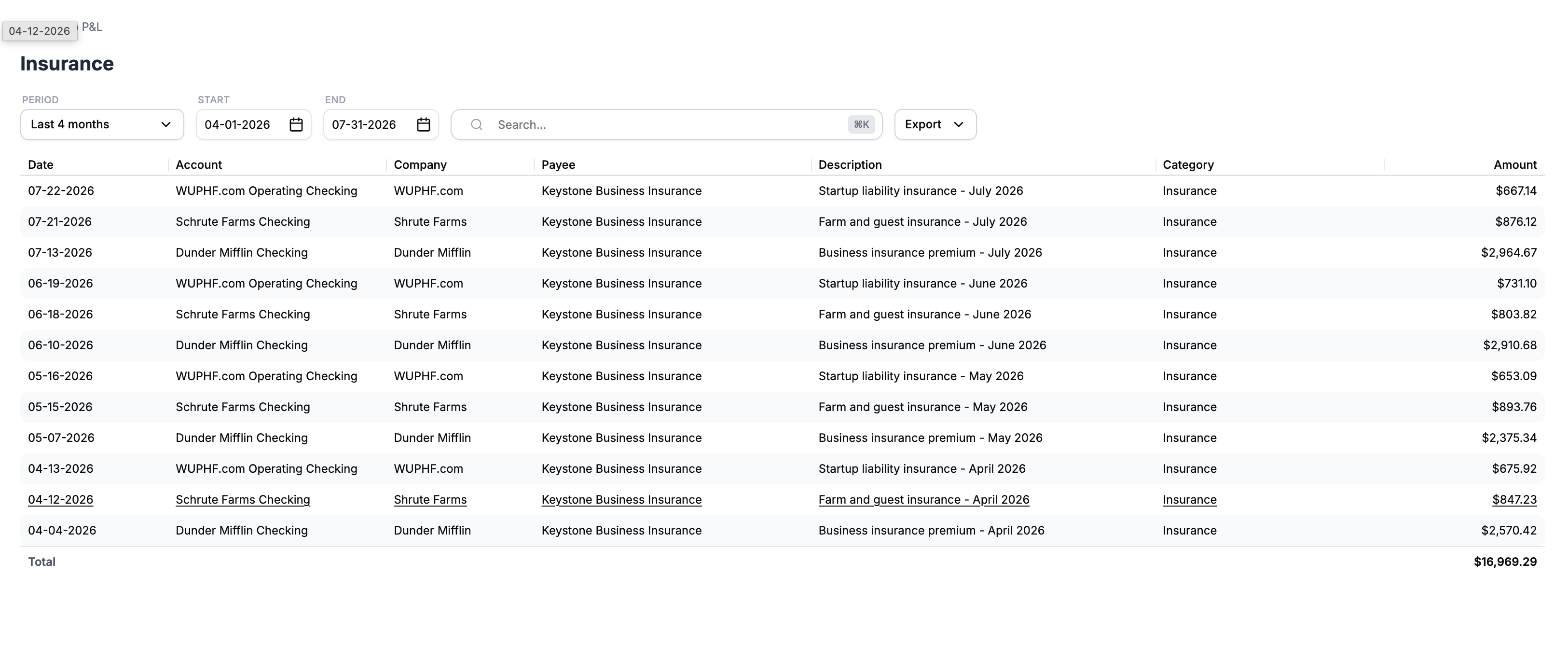This screenshot has width=1568, height=659.
Task: Click the Total row label
Action: [41, 562]
